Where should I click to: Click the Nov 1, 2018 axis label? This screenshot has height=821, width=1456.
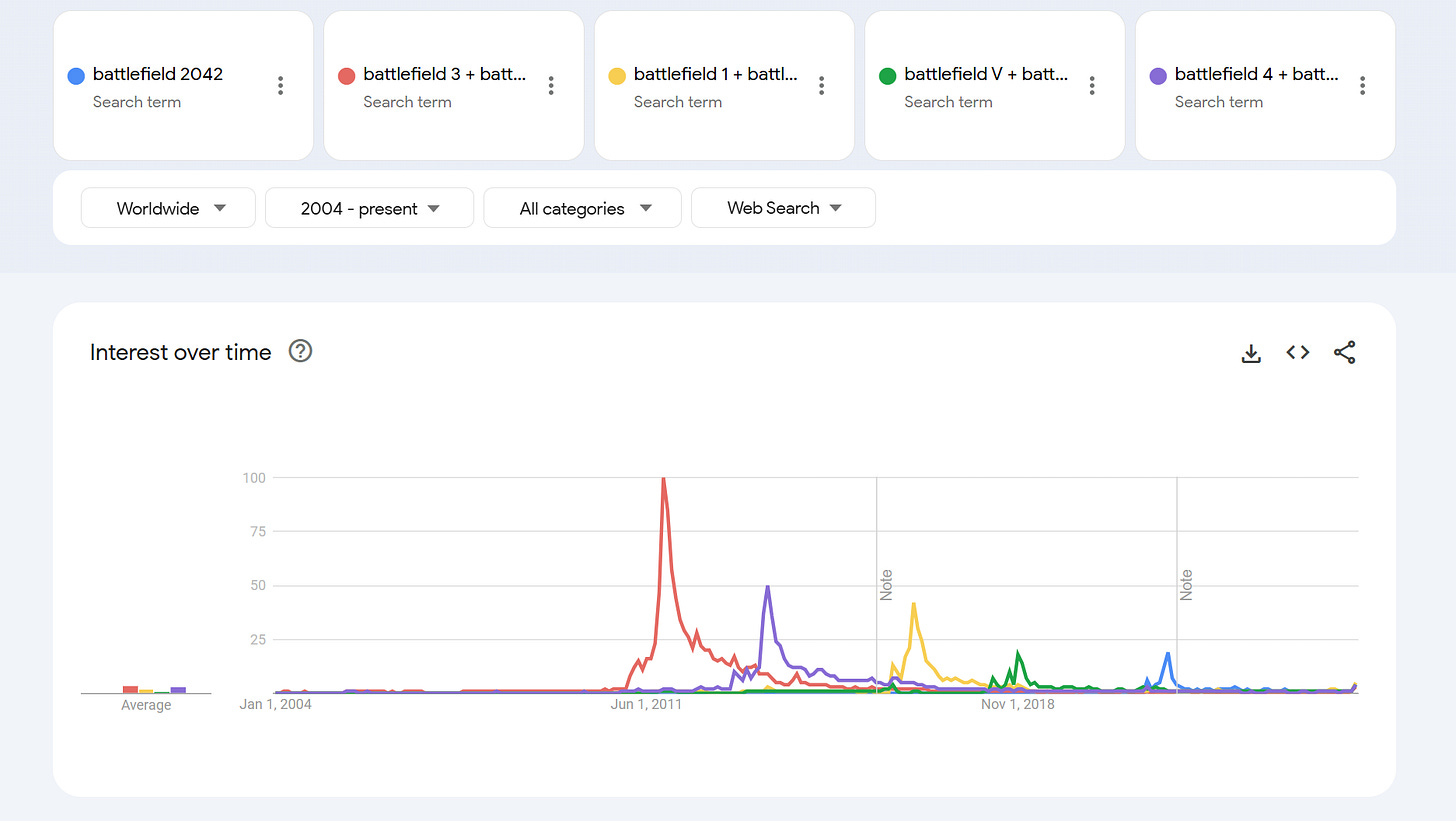(1018, 705)
